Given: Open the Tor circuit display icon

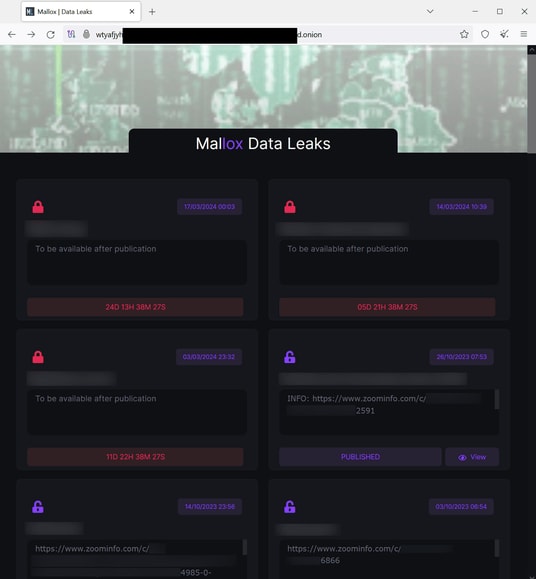Looking at the screenshot, I should (71, 34).
